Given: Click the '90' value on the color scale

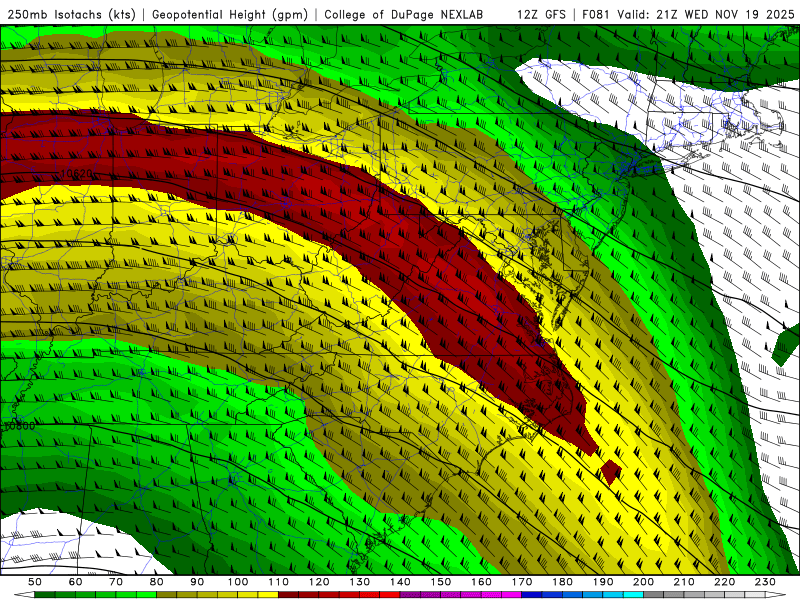Looking at the screenshot, I should (x=197, y=582).
